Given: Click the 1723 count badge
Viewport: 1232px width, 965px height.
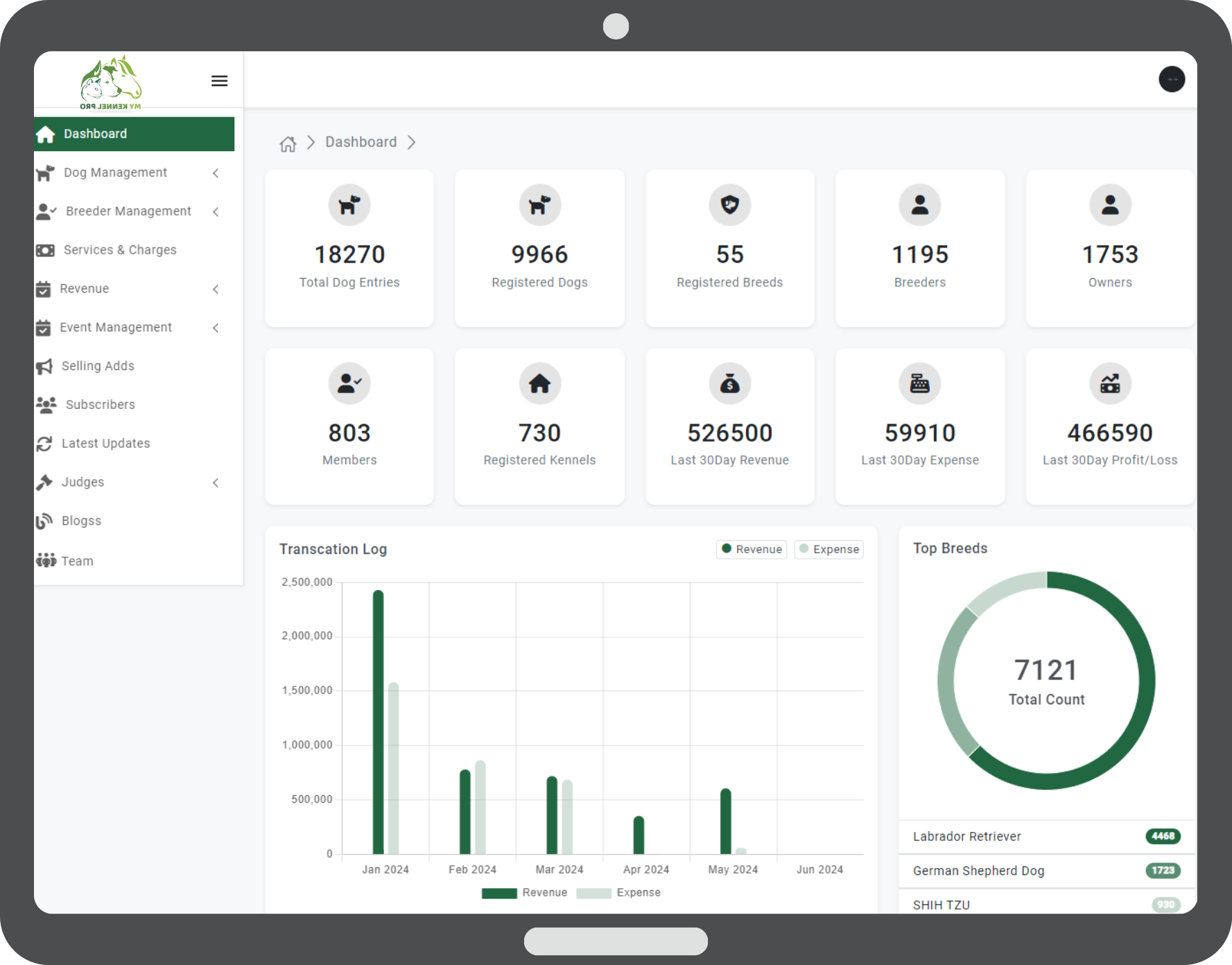Looking at the screenshot, I should [x=1163, y=870].
